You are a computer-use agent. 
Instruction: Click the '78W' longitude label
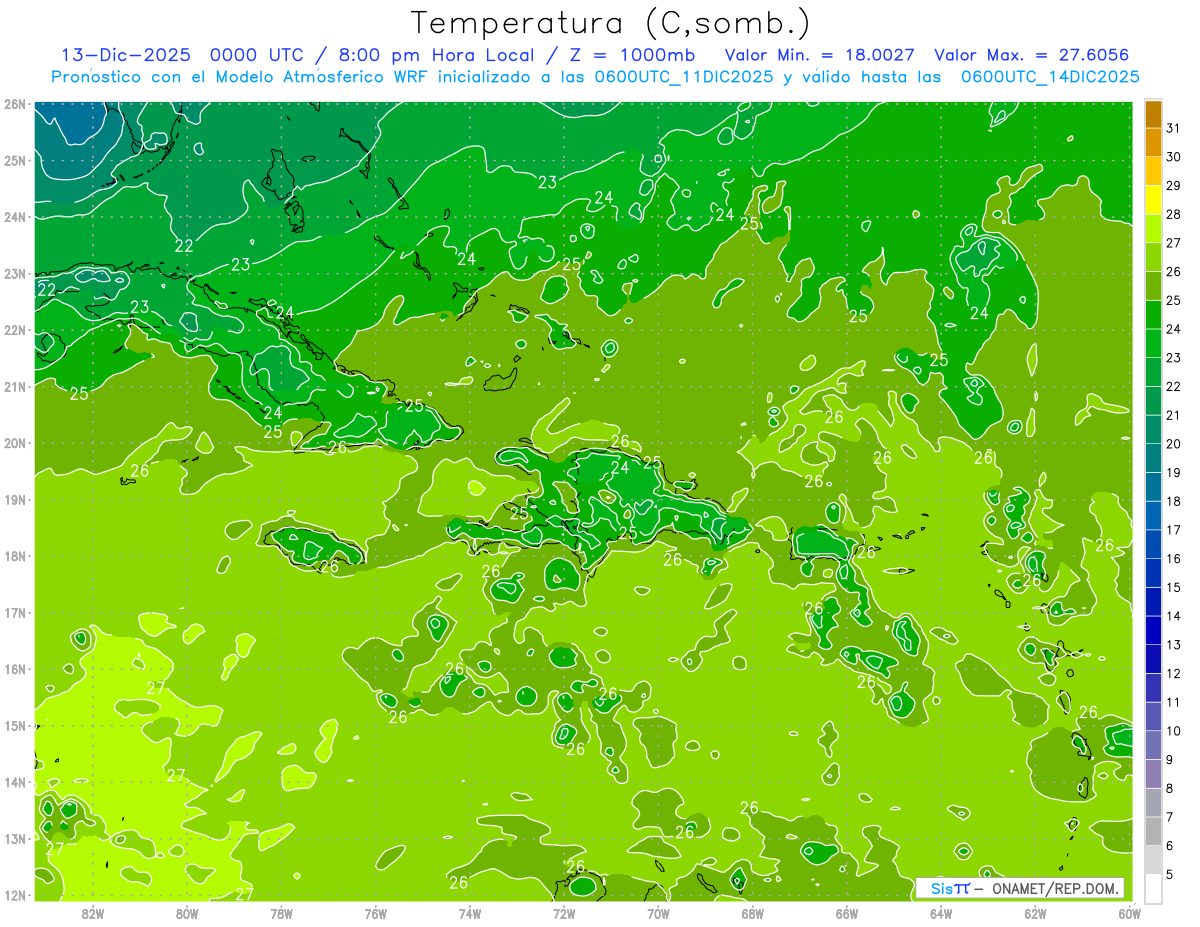point(281,913)
